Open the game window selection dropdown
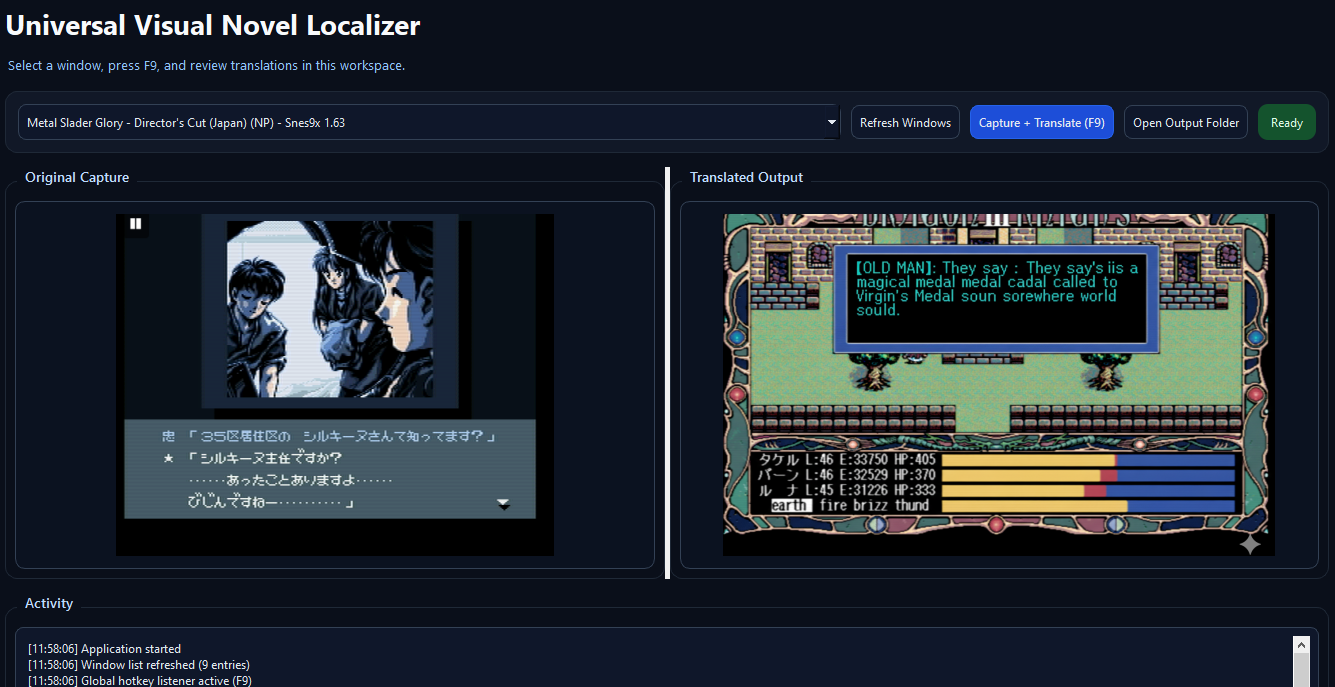 (x=429, y=122)
